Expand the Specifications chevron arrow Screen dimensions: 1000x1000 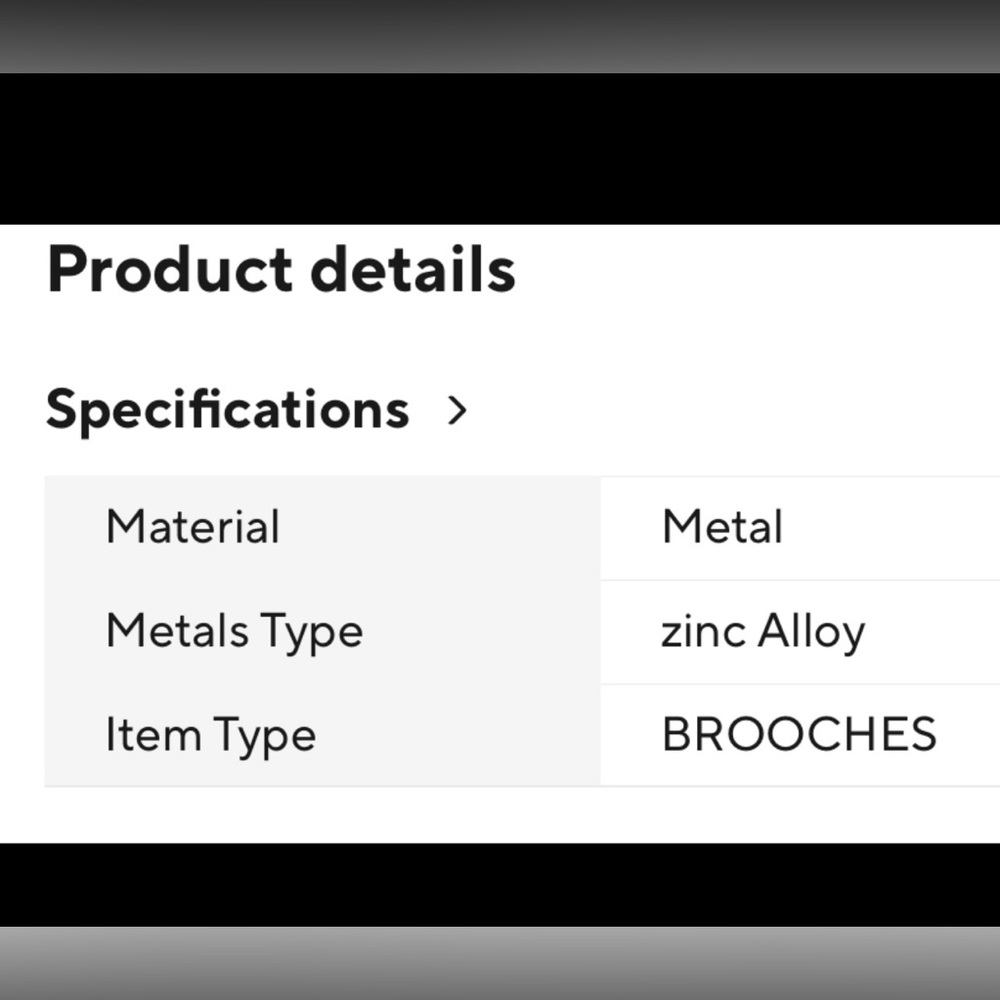pyautogui.click(x=457, y=410)
